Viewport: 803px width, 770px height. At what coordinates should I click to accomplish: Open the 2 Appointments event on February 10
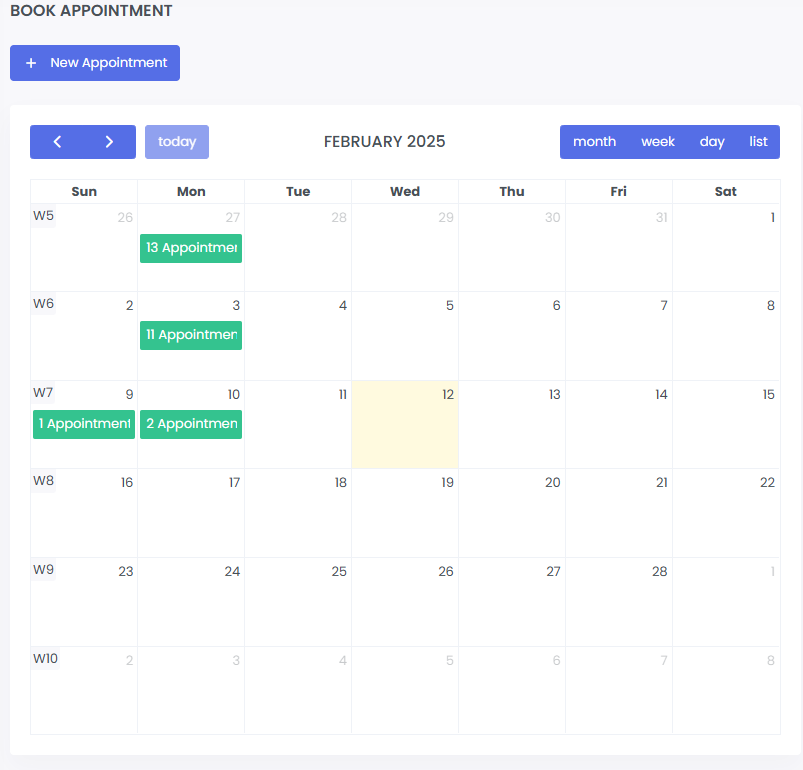tap(191, 424)
